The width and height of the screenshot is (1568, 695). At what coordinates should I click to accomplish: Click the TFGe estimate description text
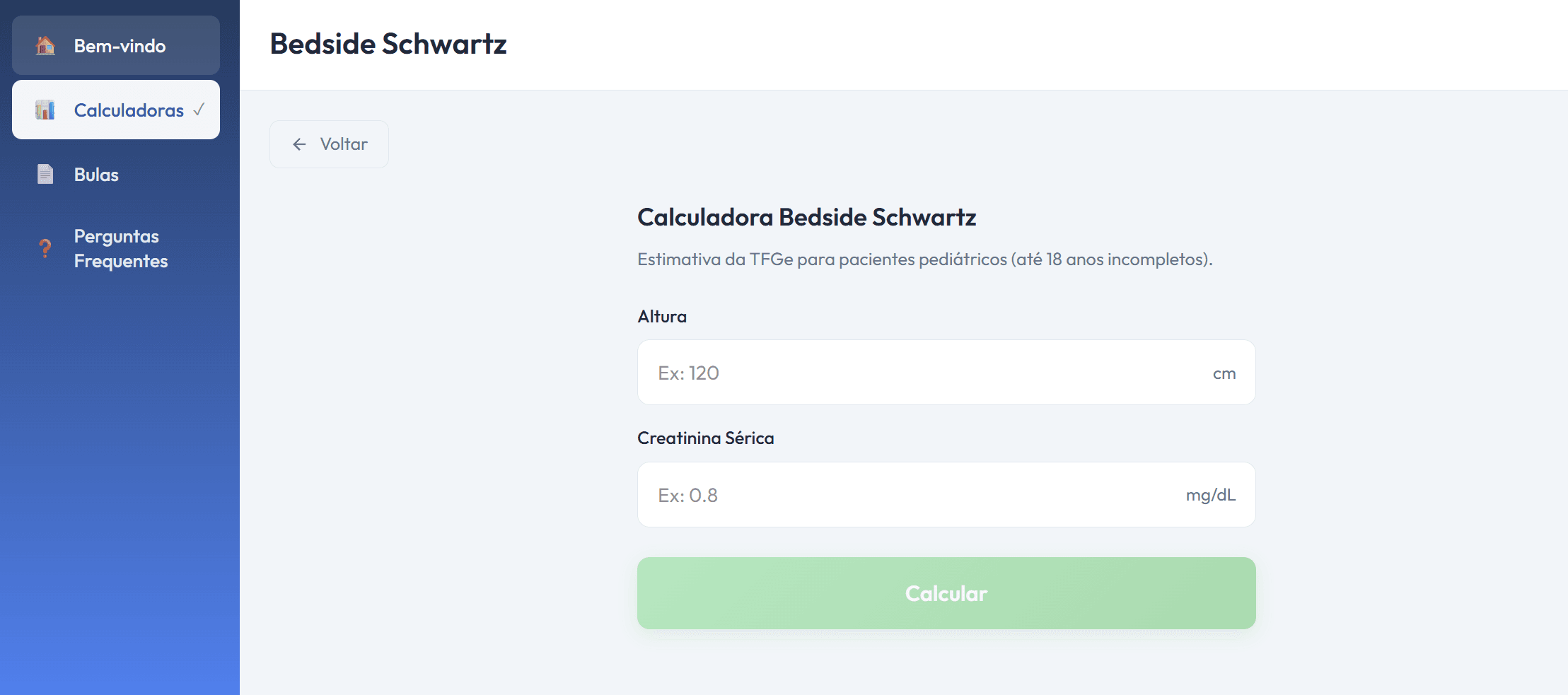click(x=924, y=259)
